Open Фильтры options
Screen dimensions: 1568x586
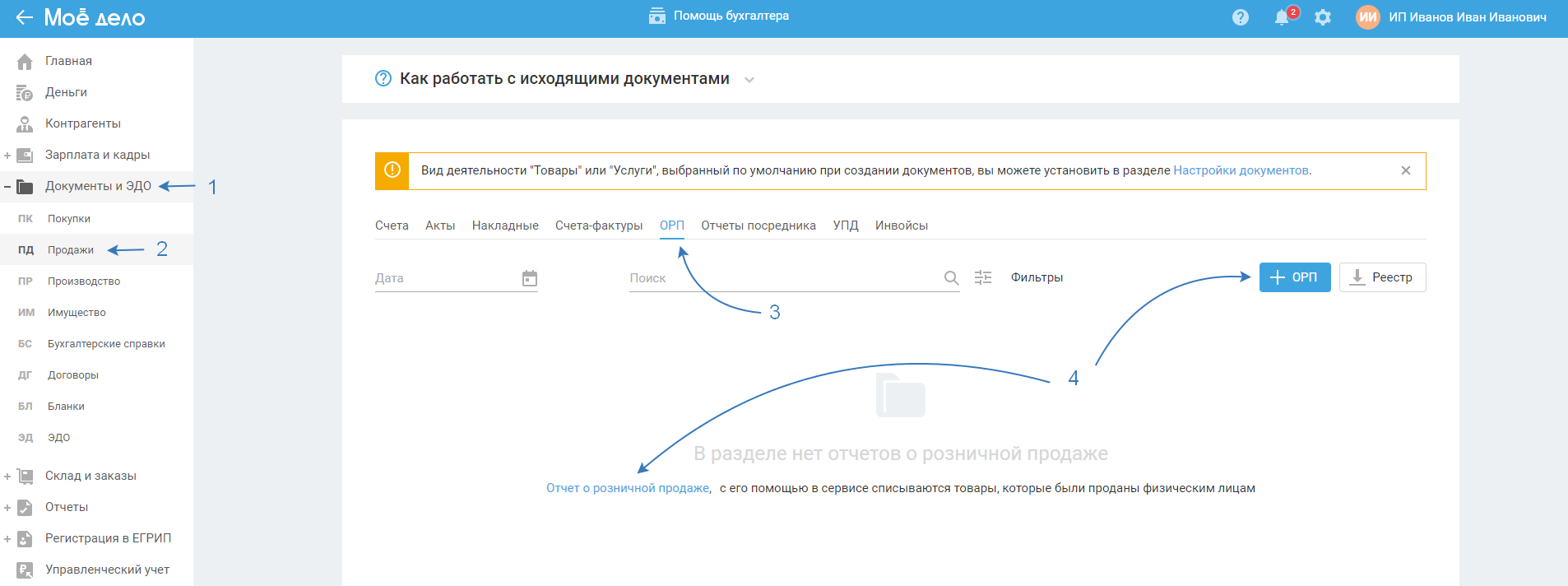1037,277
